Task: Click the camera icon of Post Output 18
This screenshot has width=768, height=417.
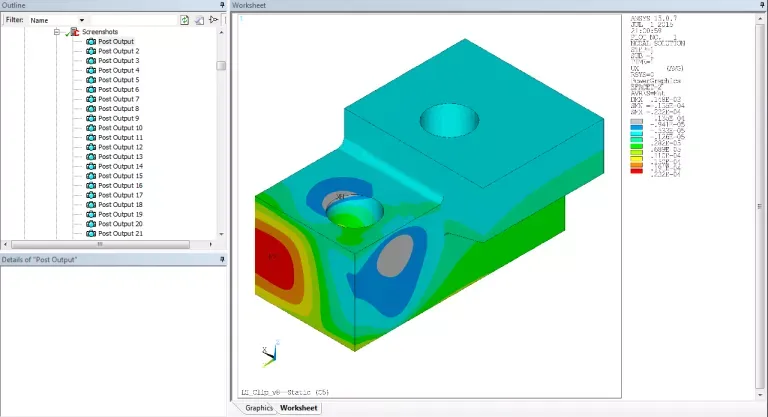Action: pos(91,205)
